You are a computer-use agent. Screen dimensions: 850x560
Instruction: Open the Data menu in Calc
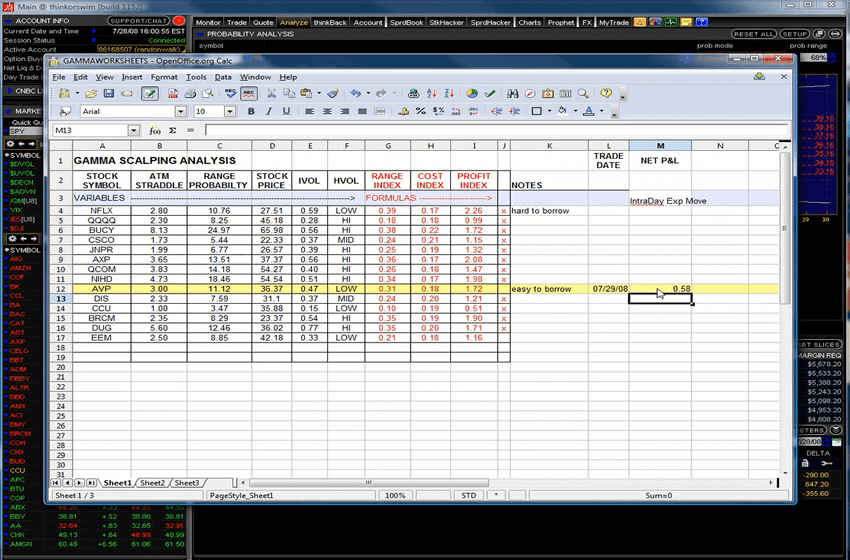223,77
